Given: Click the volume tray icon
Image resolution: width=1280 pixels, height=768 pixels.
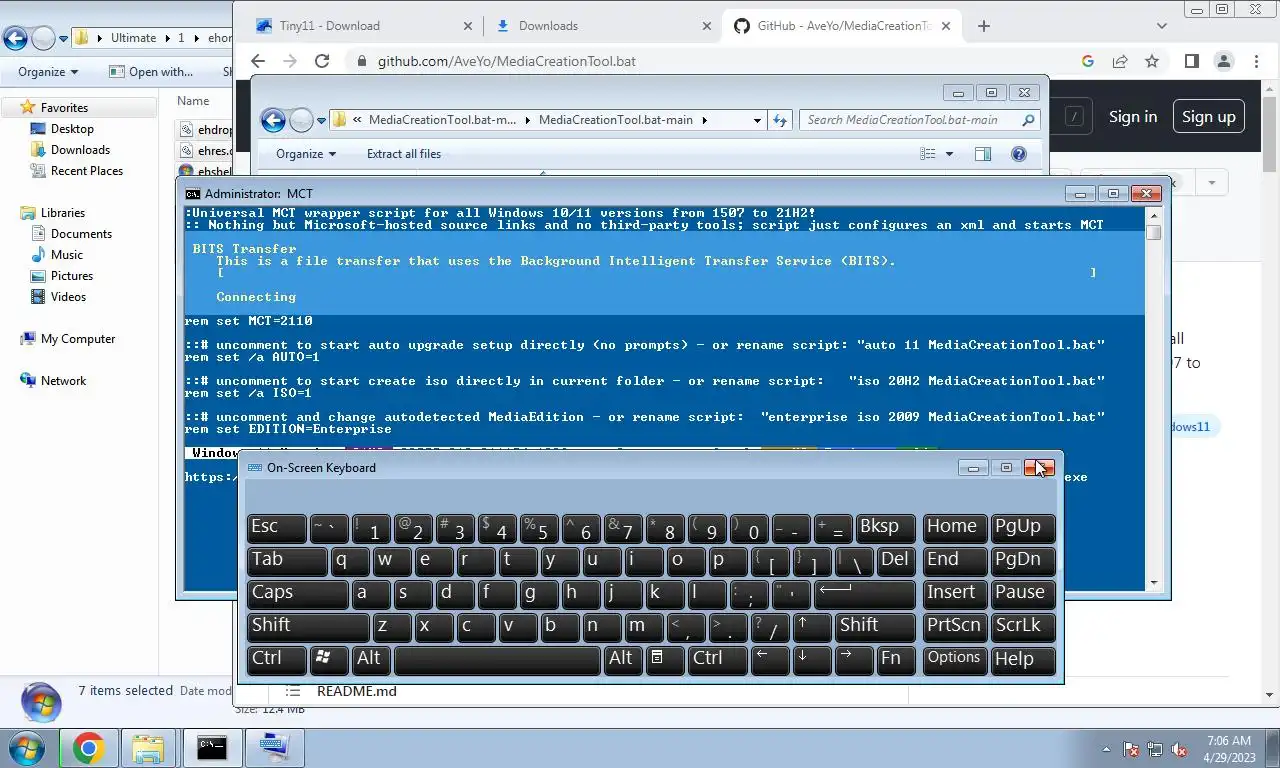Looking at the screenshot, I should coord(1179,749).
